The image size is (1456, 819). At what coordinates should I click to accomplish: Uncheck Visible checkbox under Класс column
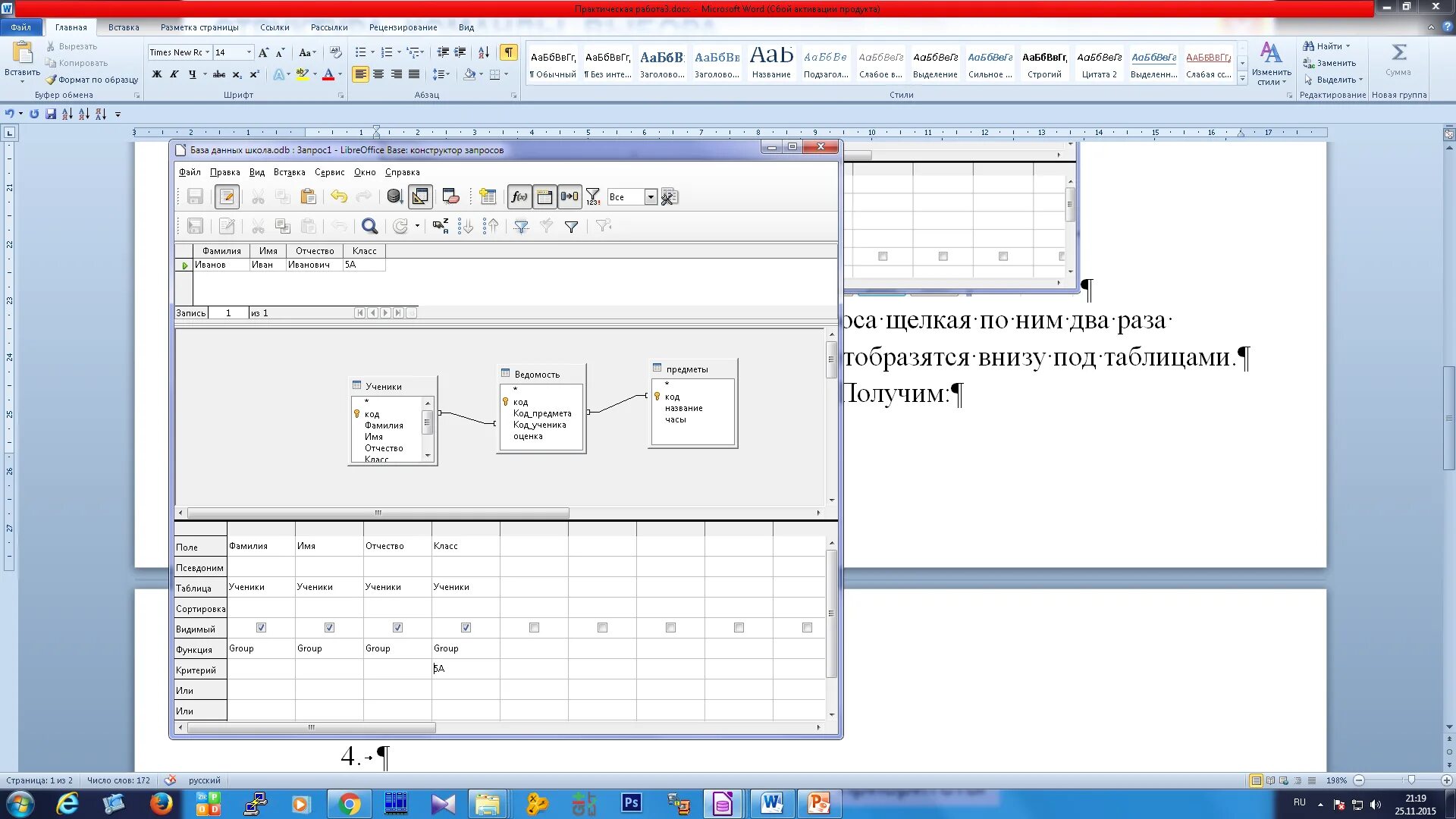(x=466, y=628)
